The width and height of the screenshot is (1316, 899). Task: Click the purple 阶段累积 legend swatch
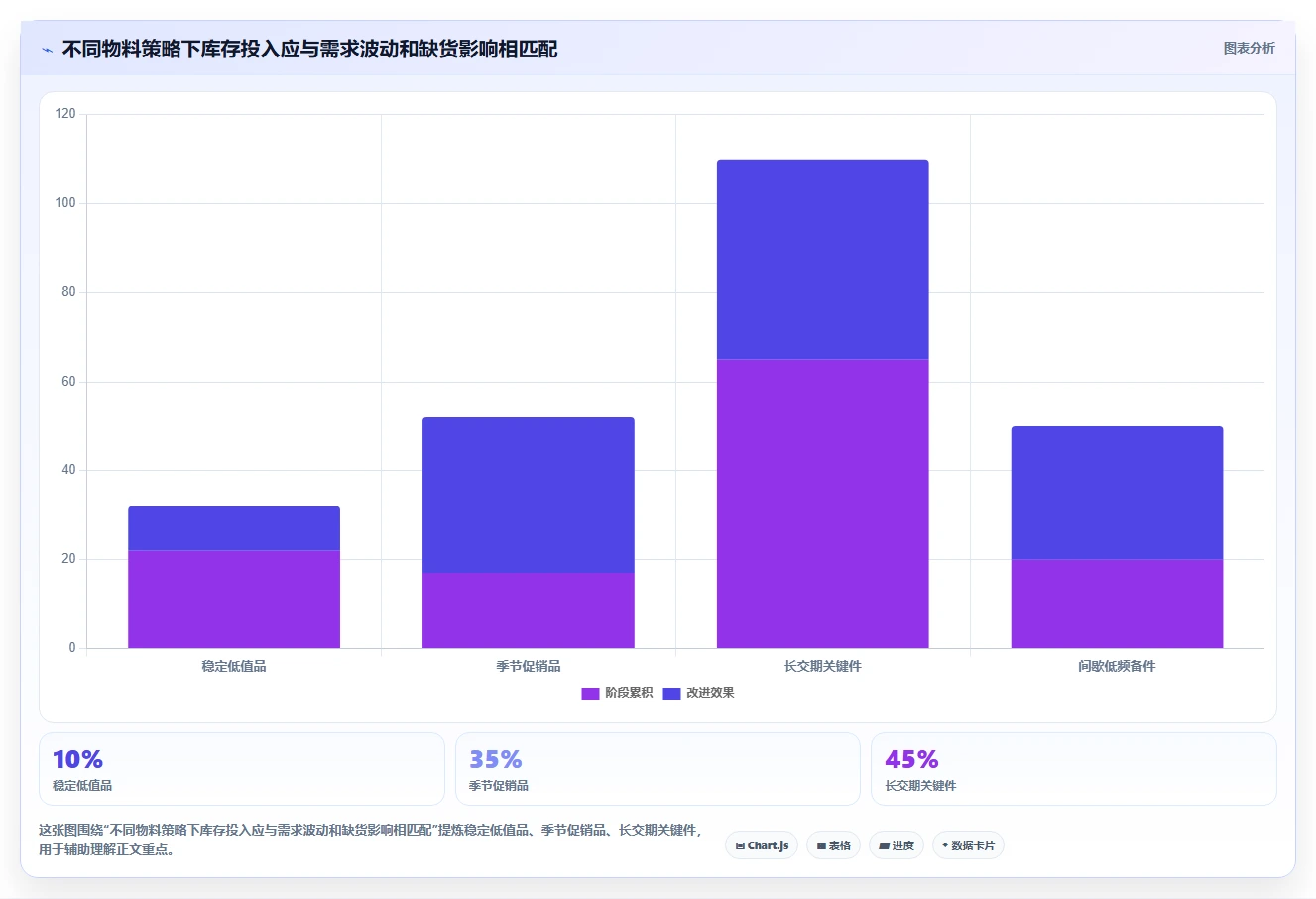point(590,693)
